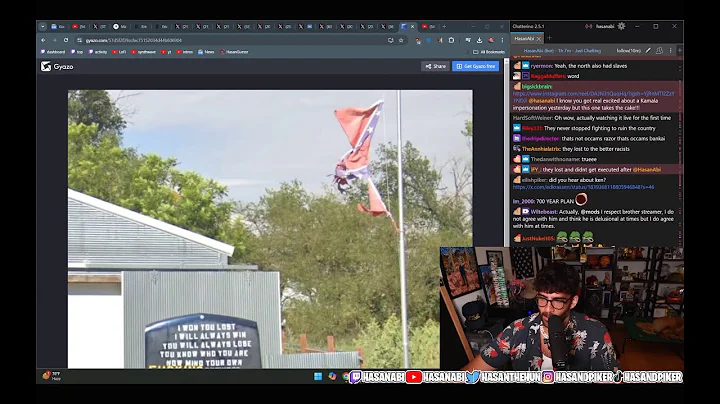Click the hasanabi account name in Chatterino
Screen dimensions: 720x404
[x=605, y=26]
